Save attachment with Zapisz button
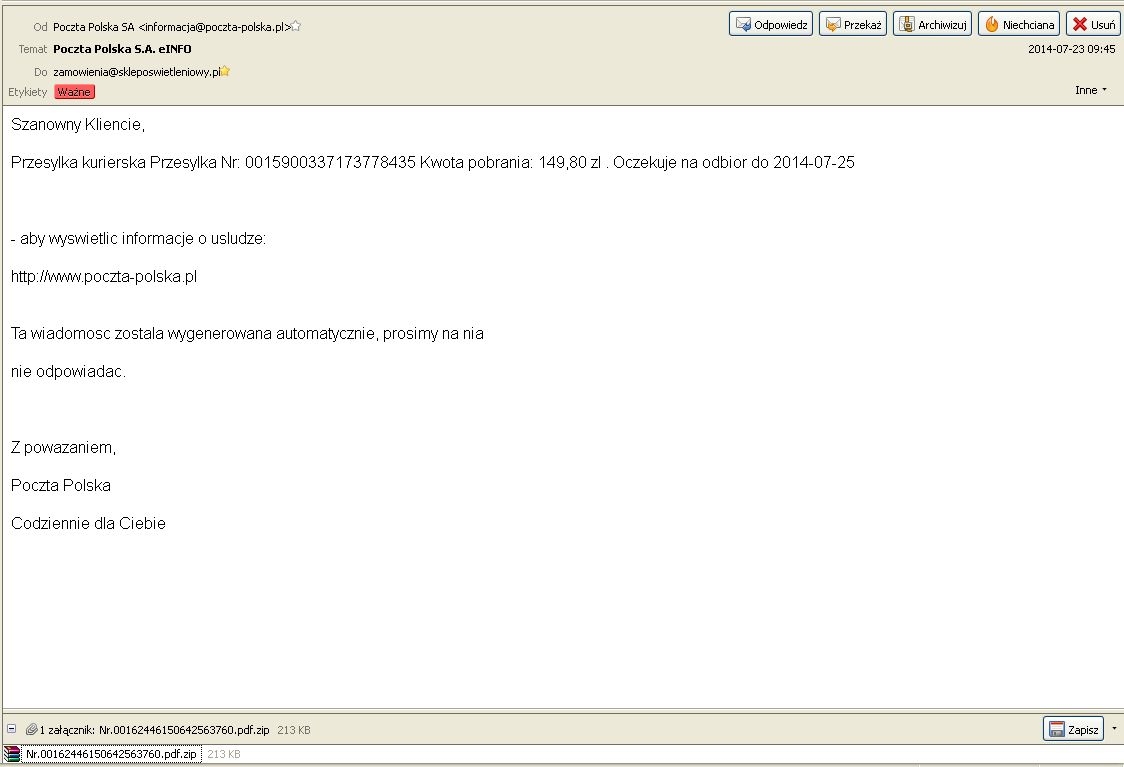 pyautogui.click(x=1073, y=729)
